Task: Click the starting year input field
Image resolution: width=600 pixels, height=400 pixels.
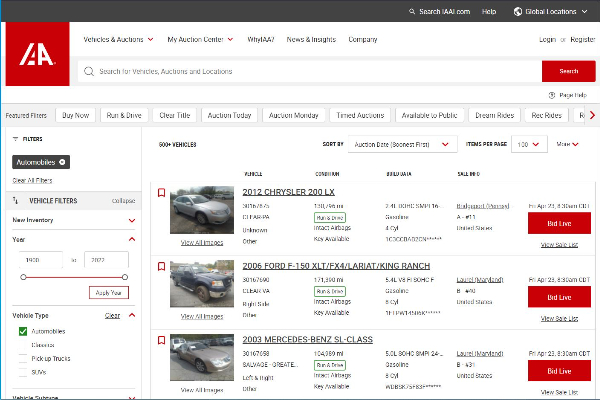Action: coord(41,260)
